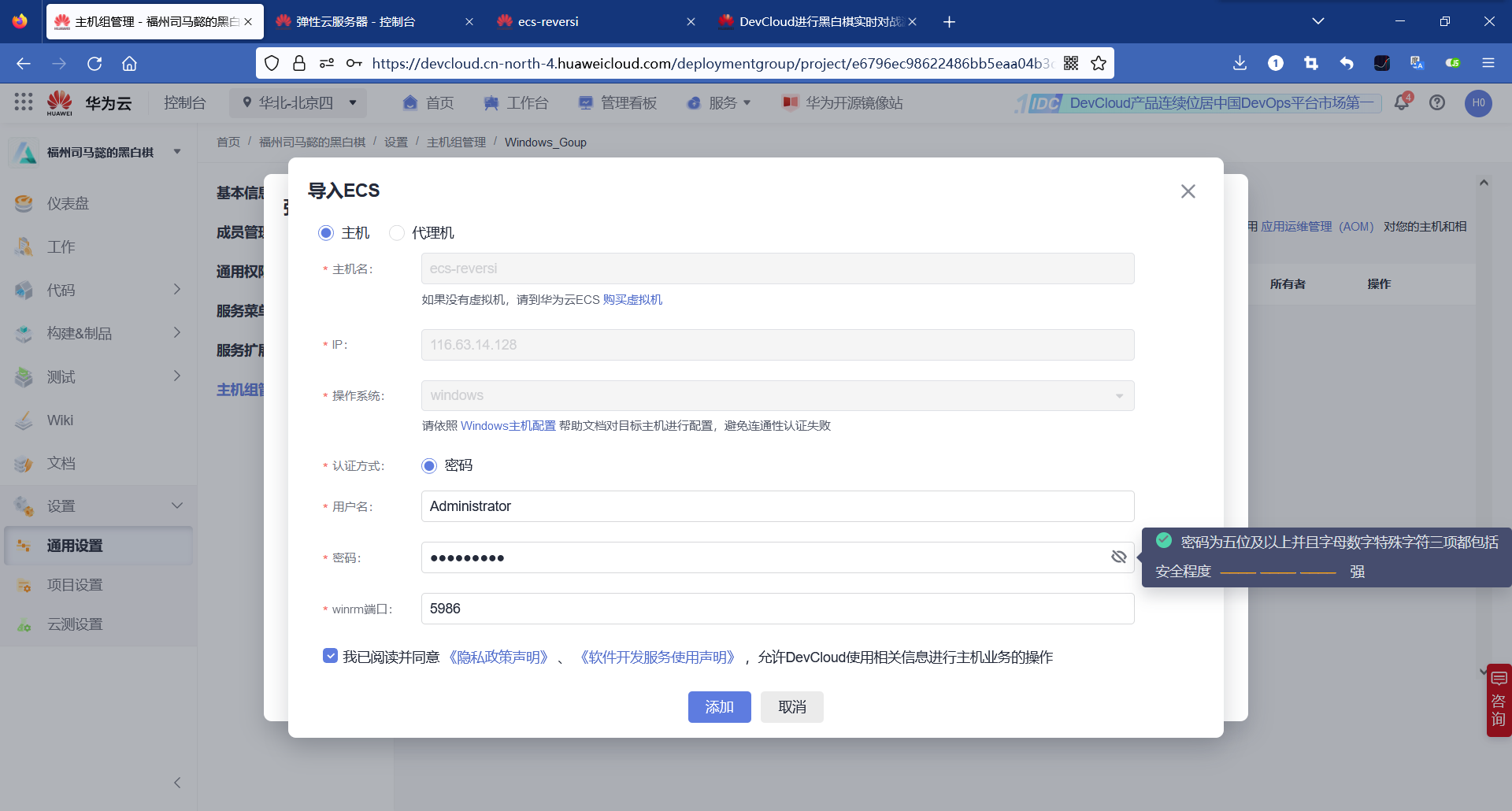Open the Windows主机配置 help link
The height and width of the screenshot is (811, 1512).
pos(508,425)
